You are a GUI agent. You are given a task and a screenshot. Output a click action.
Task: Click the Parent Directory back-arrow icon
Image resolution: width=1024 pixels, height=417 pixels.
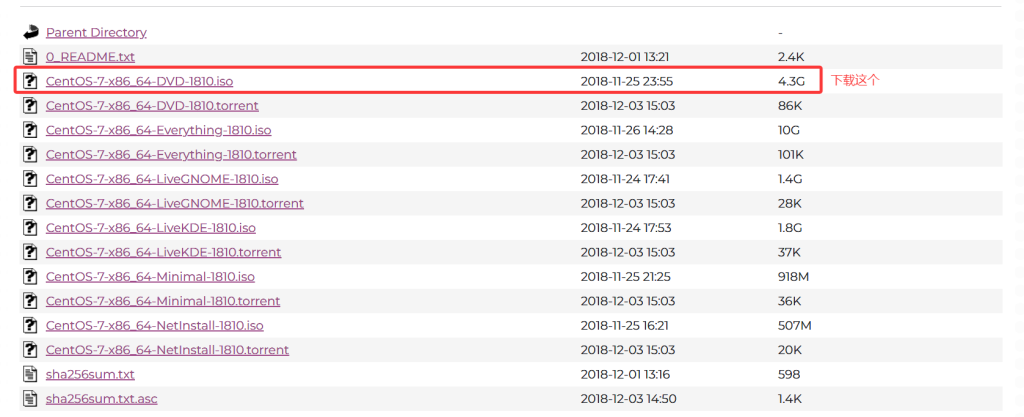(30, 32)
